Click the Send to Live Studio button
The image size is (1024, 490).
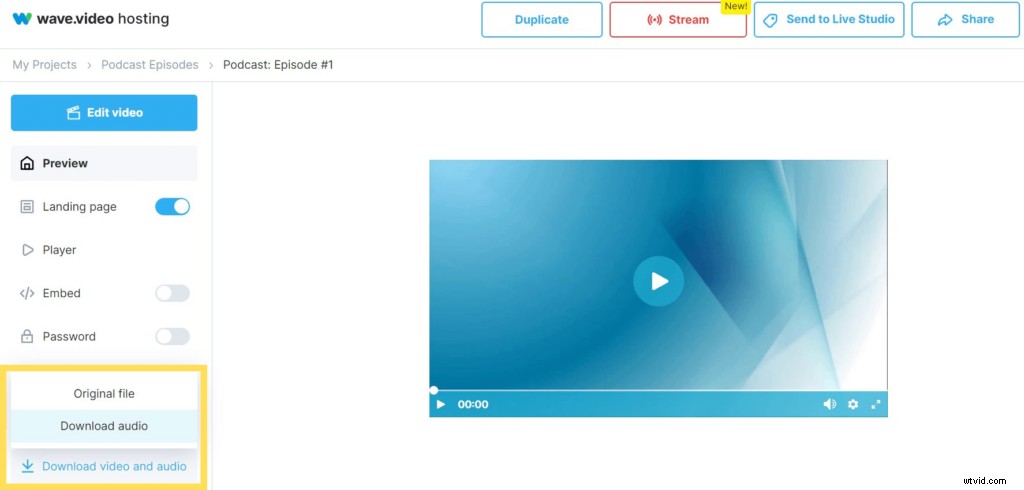click(x=829, y=20)
